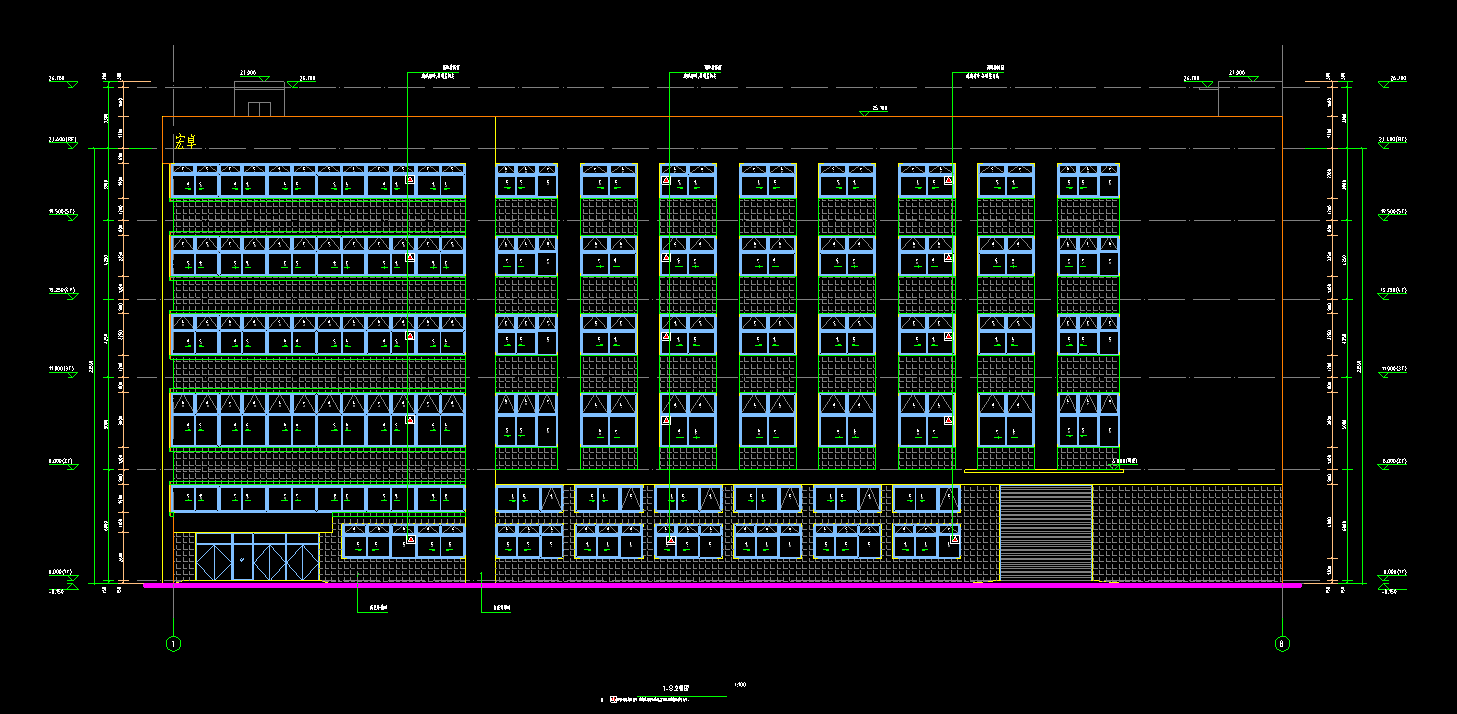1457x714 pixels.
Task: Select the yellow 宏卓 signage text
Action: point(185,142)
